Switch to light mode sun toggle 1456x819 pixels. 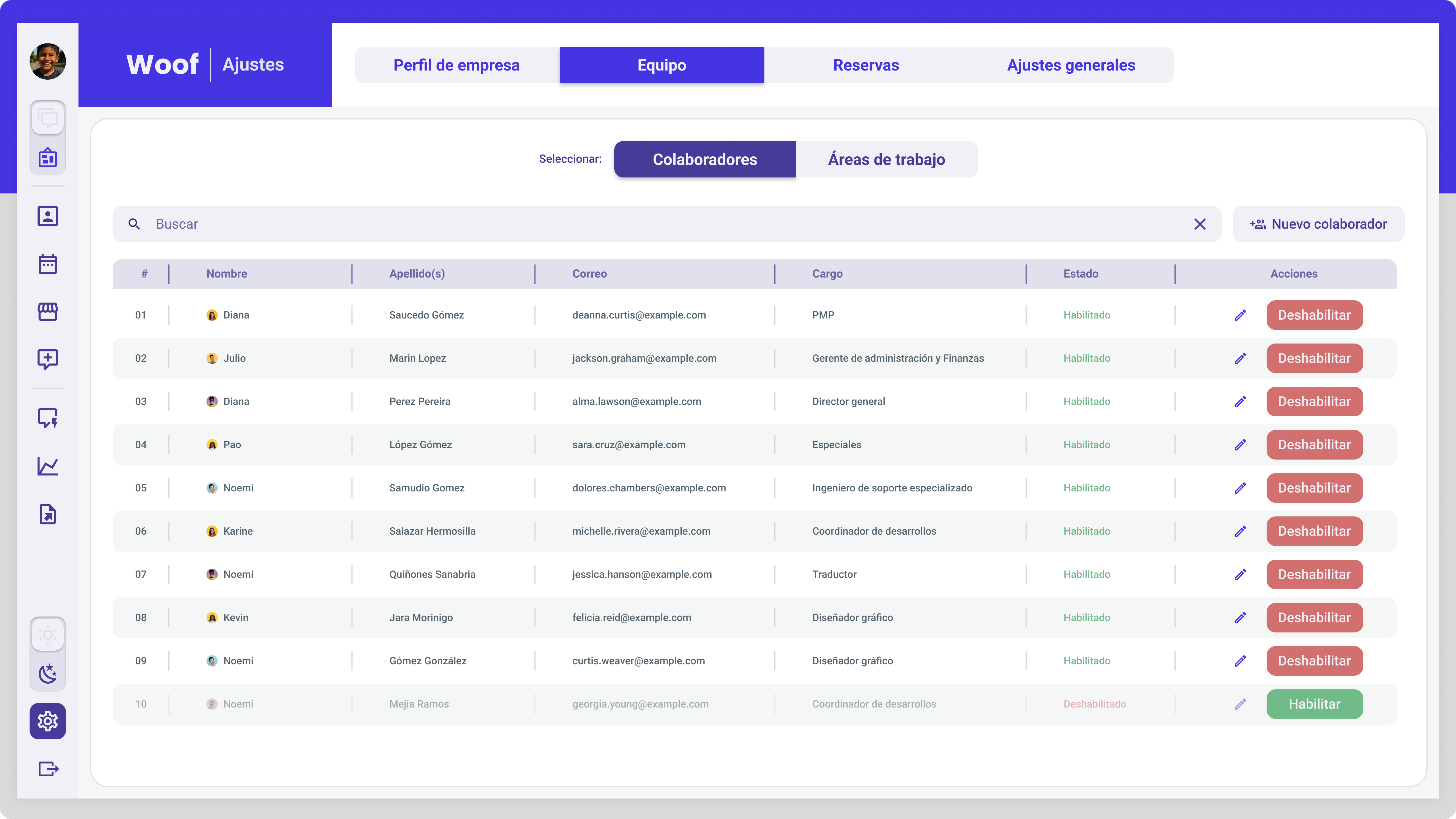47,635
